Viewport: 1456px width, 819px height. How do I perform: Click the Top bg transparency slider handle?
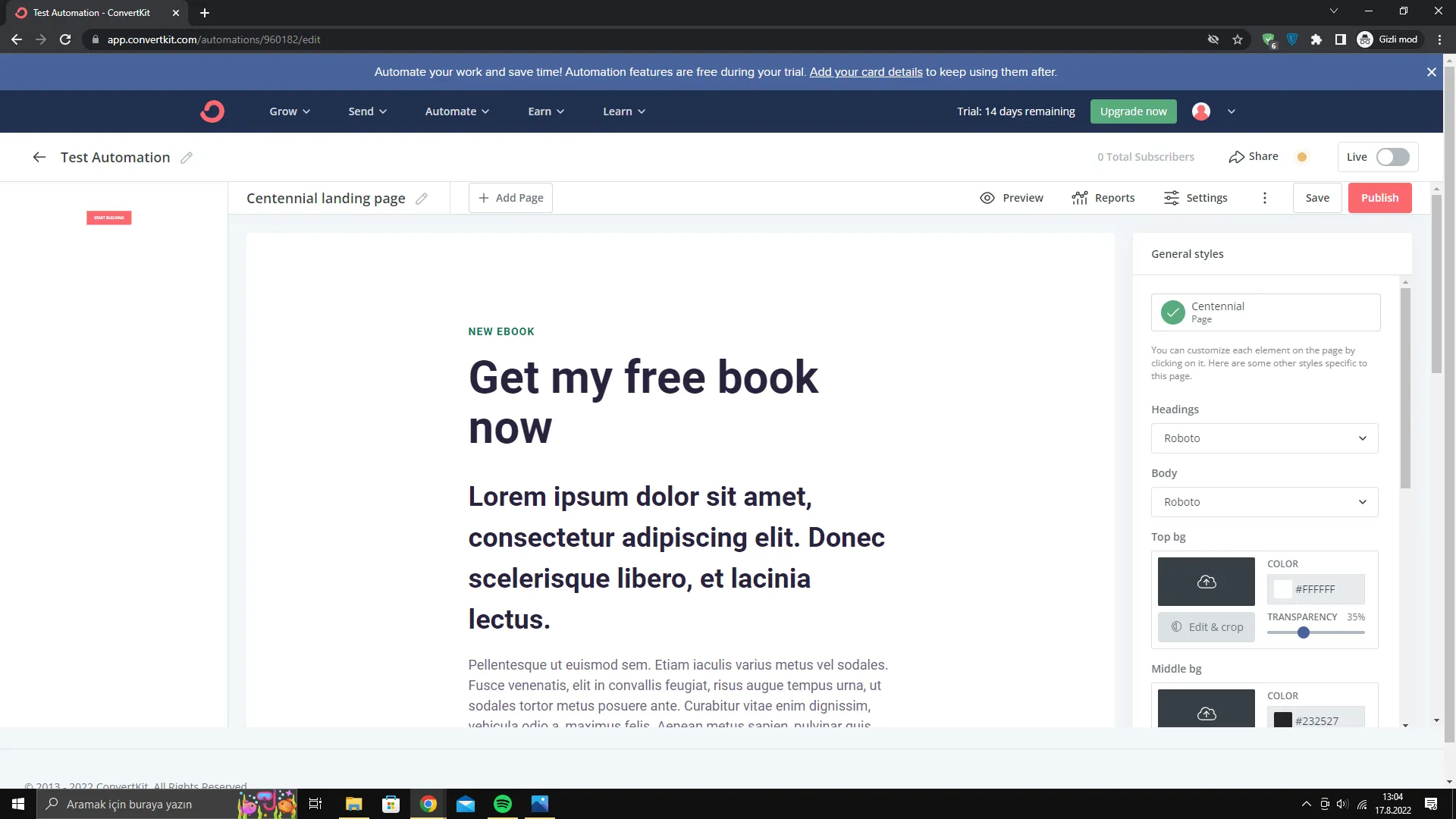click(x=1304, y=632)
